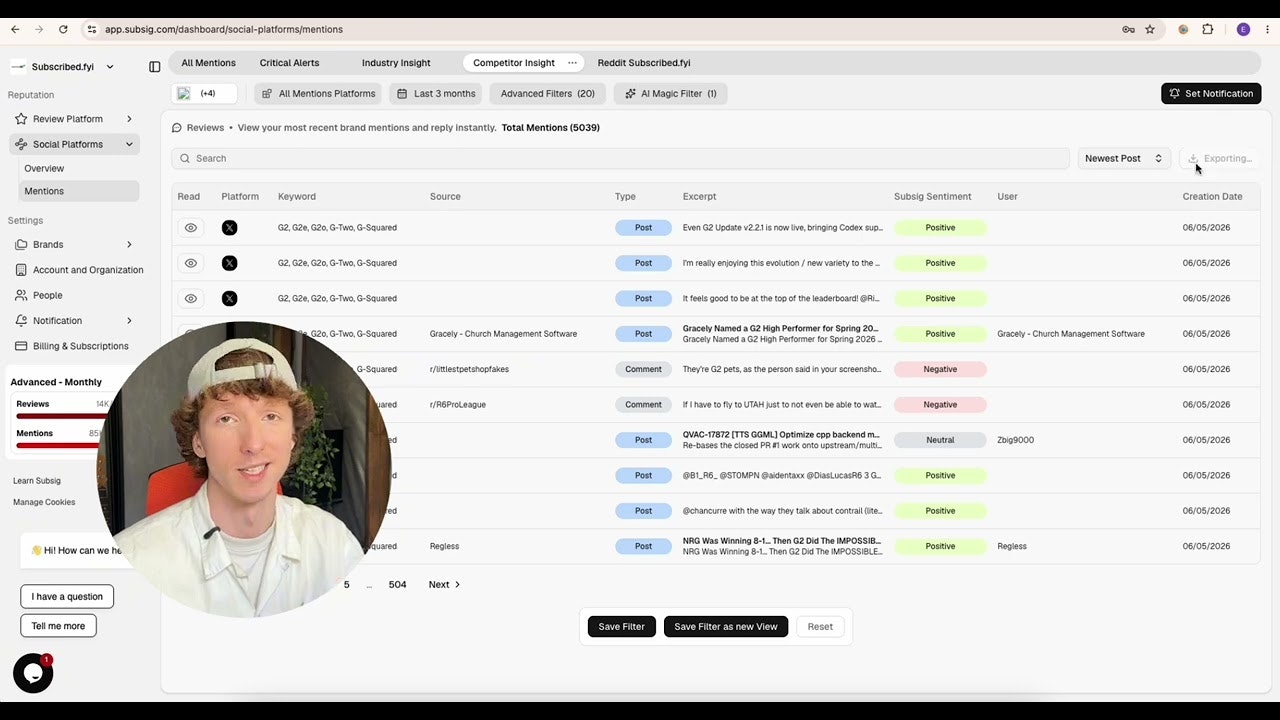The height and width of the screenshot is (720, 1280).
Task: Open the chat bubble widget icon
Action: pos(33,674)
